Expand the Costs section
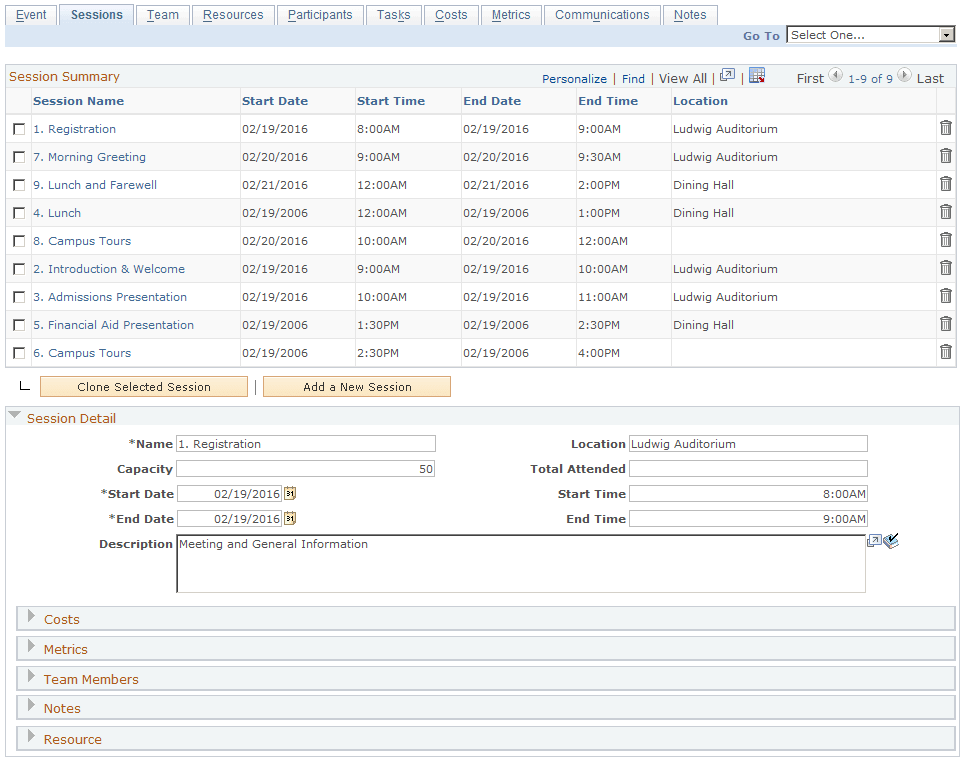The height and width of the screenshot is (771, 975). (x=31, y=619)
